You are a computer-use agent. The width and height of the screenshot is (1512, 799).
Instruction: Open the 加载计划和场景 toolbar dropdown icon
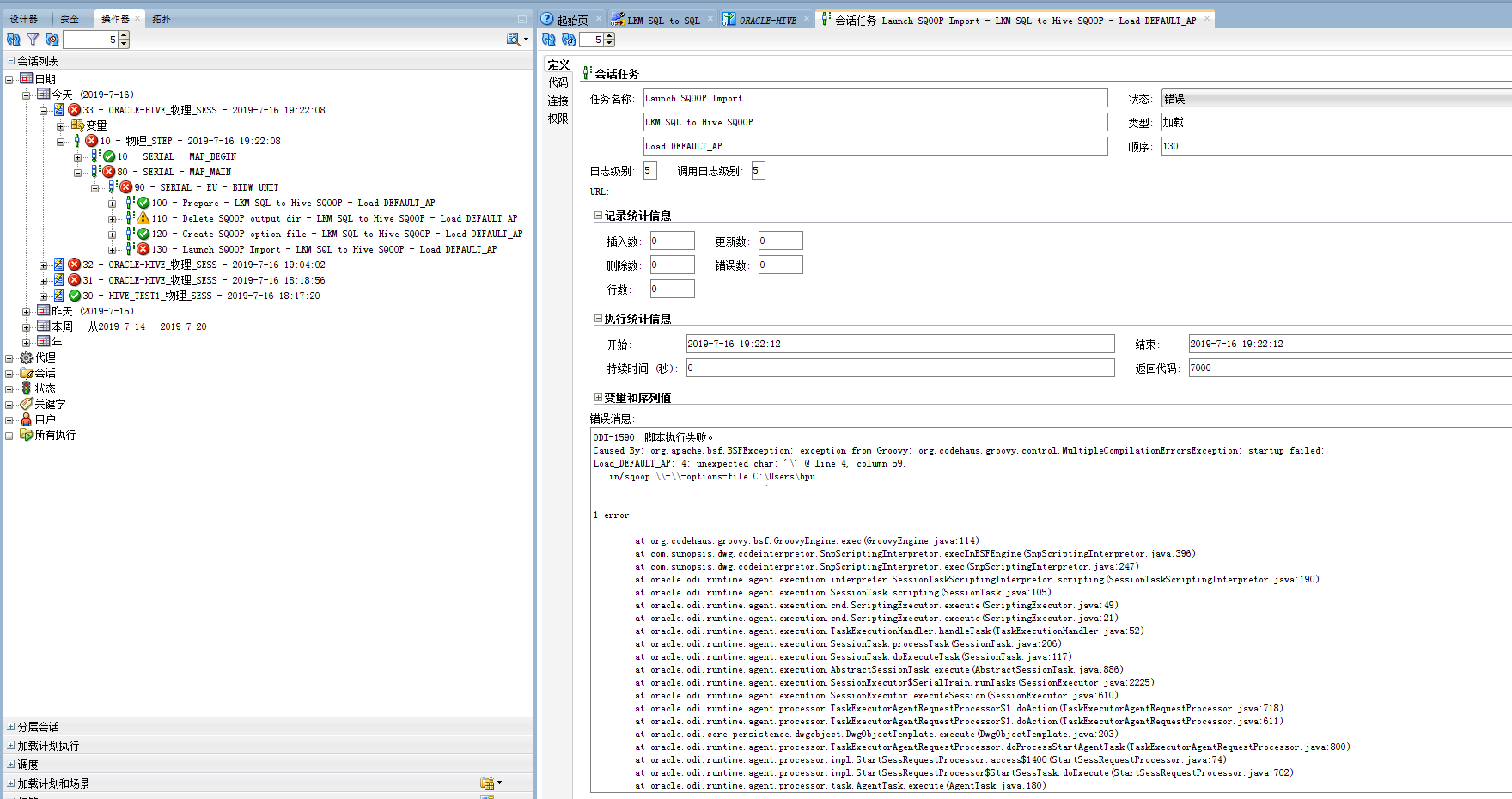pyautogui.click(x=491, y=783)
